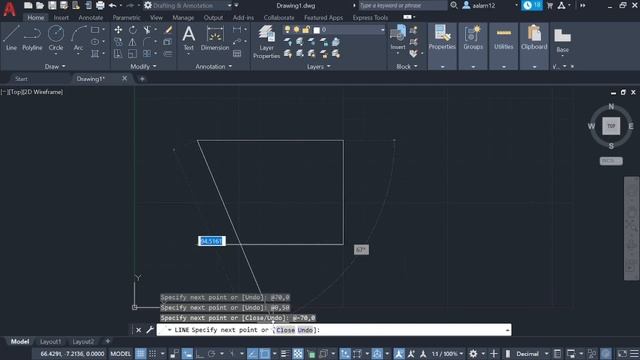The width and height of the screenshot is (640, 360).
Task: Select the Line drawing tool
Action: click(11, 38)
